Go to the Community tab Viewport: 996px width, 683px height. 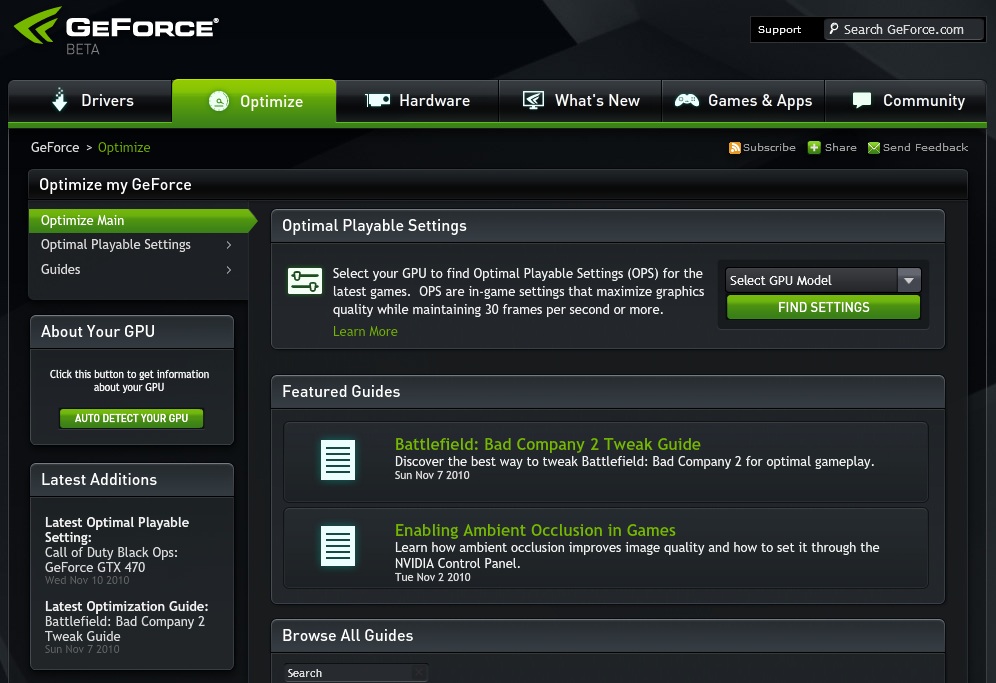point(906,100)
